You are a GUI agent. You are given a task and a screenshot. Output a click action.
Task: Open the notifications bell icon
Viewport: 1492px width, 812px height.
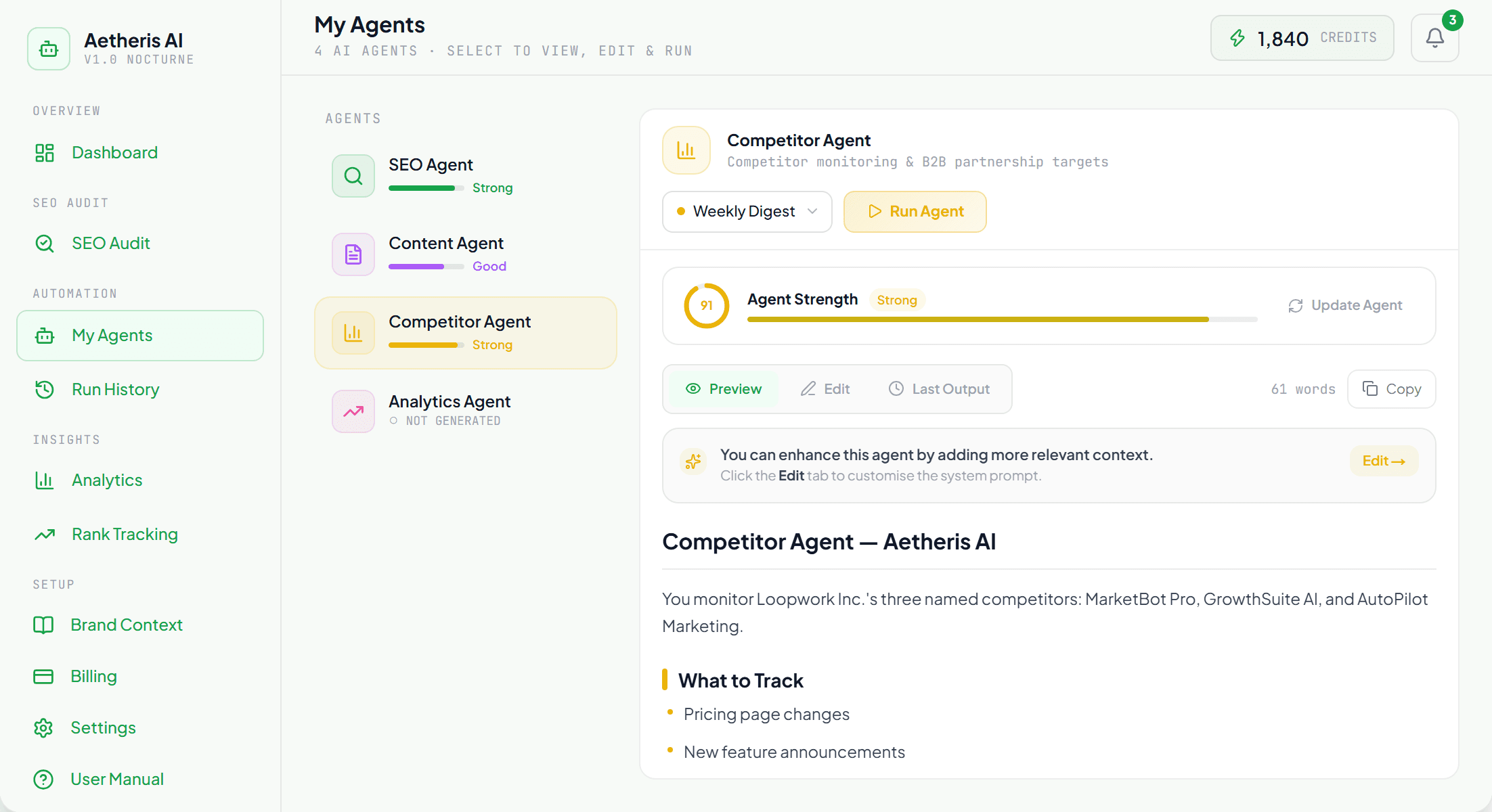tap(1434, 38)
